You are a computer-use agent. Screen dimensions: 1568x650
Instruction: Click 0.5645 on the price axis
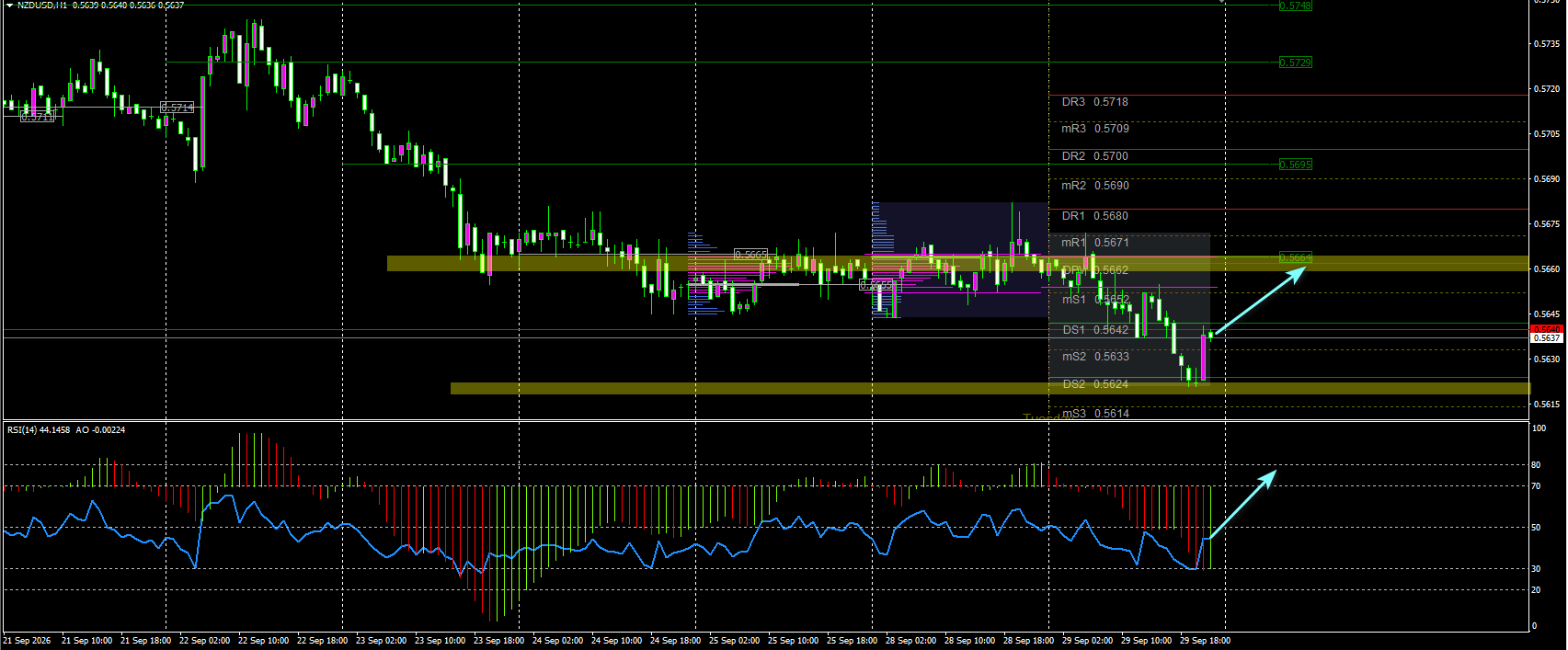(1546, 314)
